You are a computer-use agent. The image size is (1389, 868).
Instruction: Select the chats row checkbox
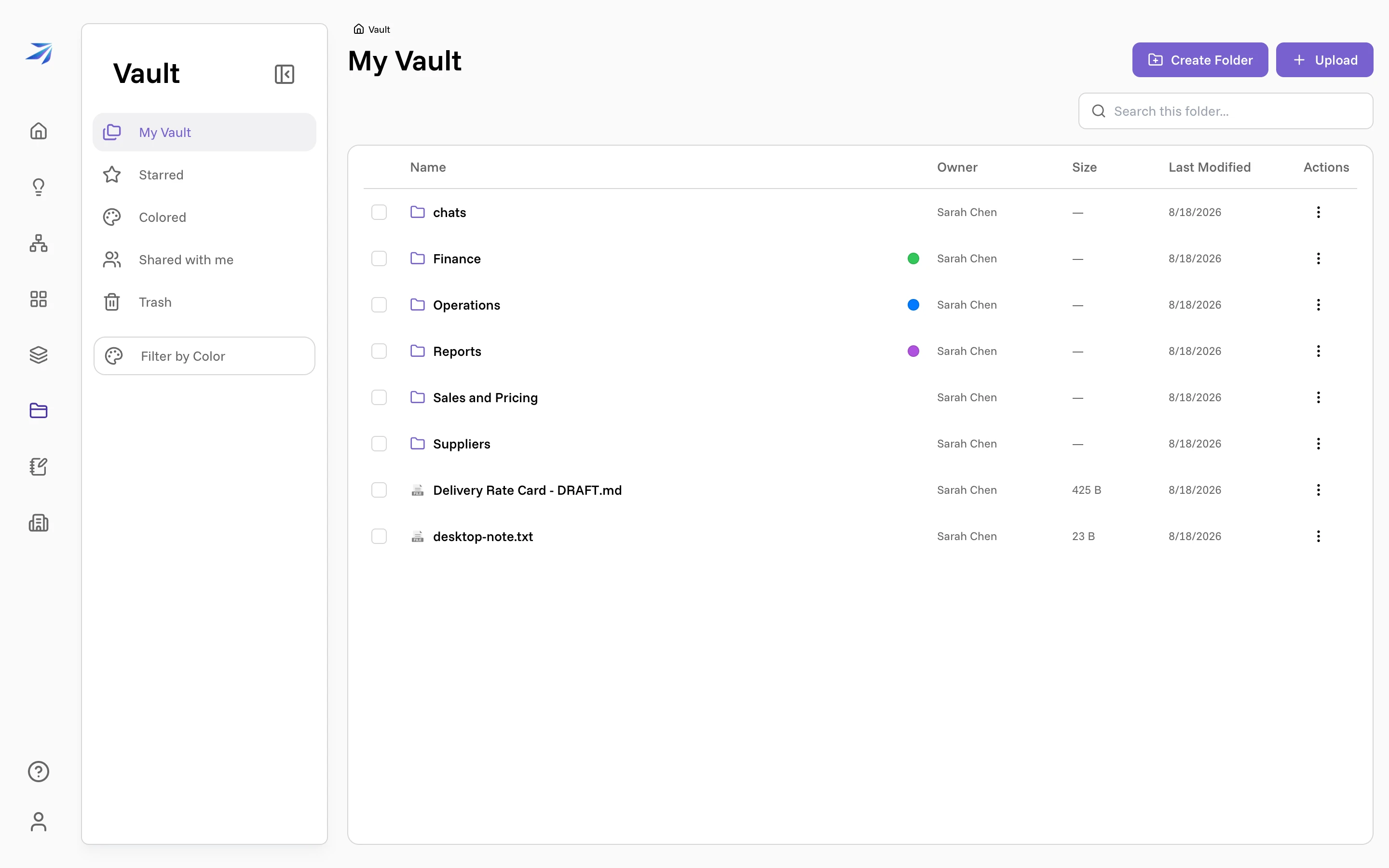point(379,212)
